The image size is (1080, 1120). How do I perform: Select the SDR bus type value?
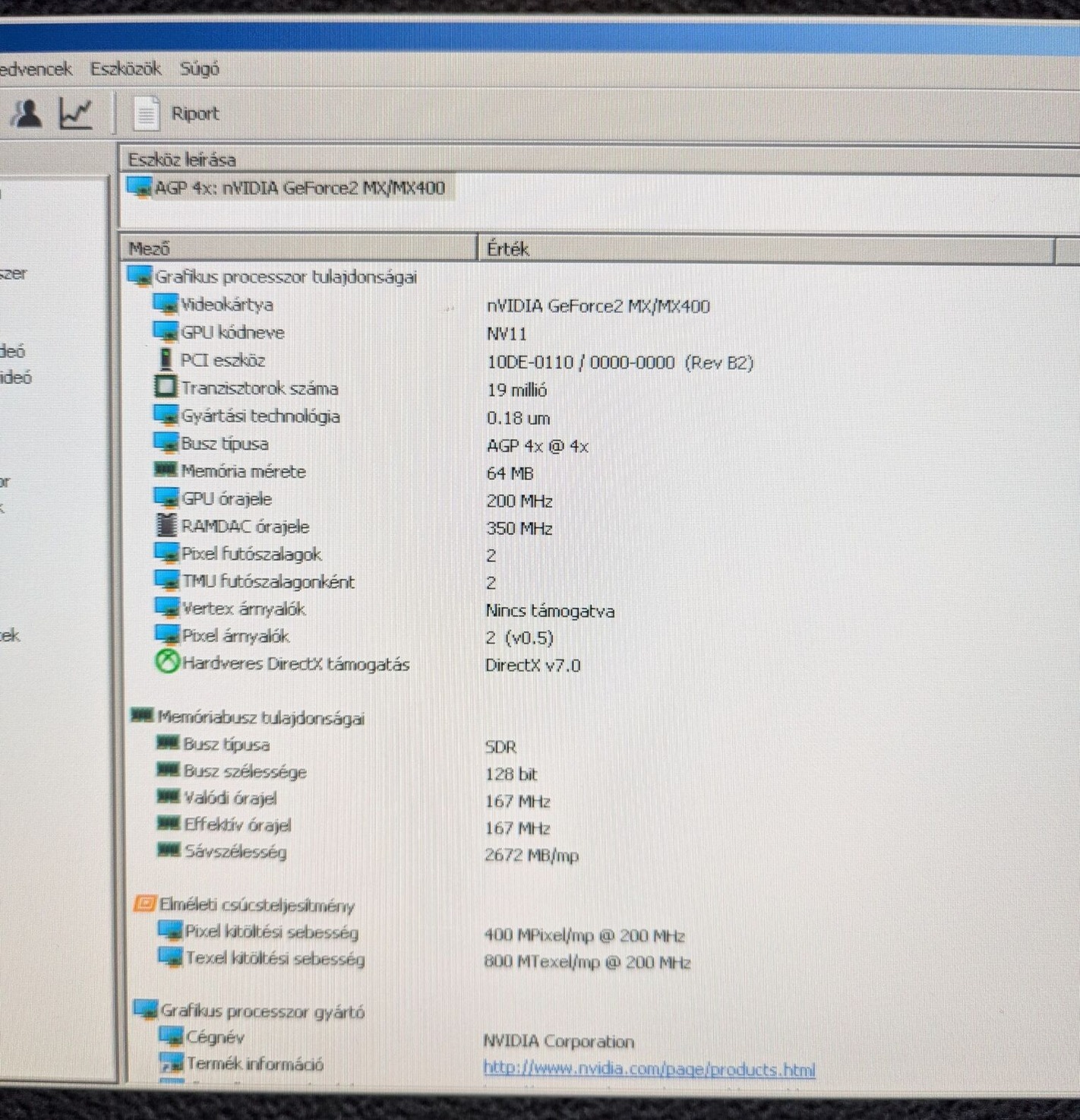(501, 747)
